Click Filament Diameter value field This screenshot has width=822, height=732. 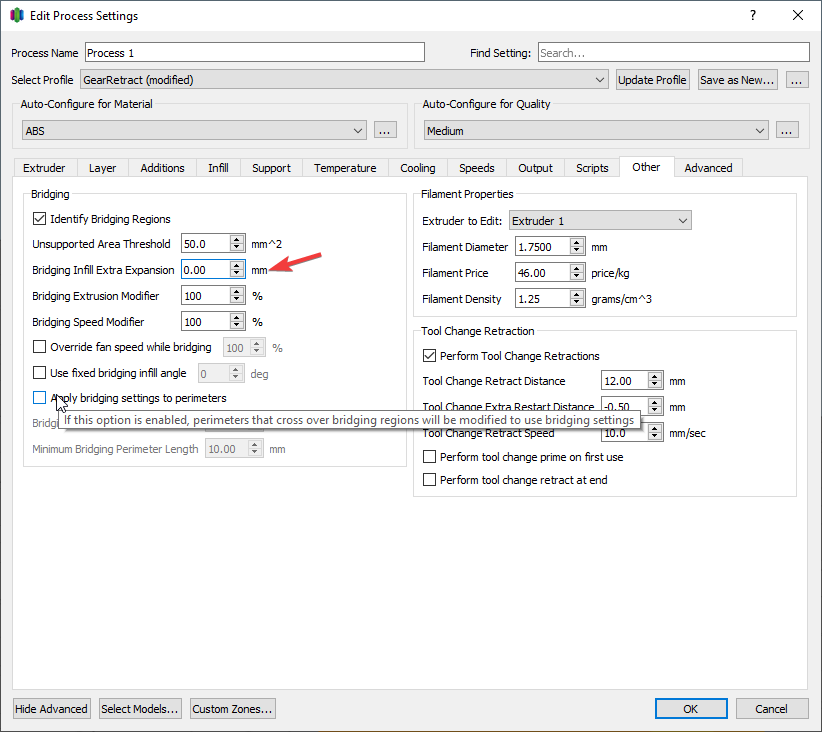click(543, 246)
